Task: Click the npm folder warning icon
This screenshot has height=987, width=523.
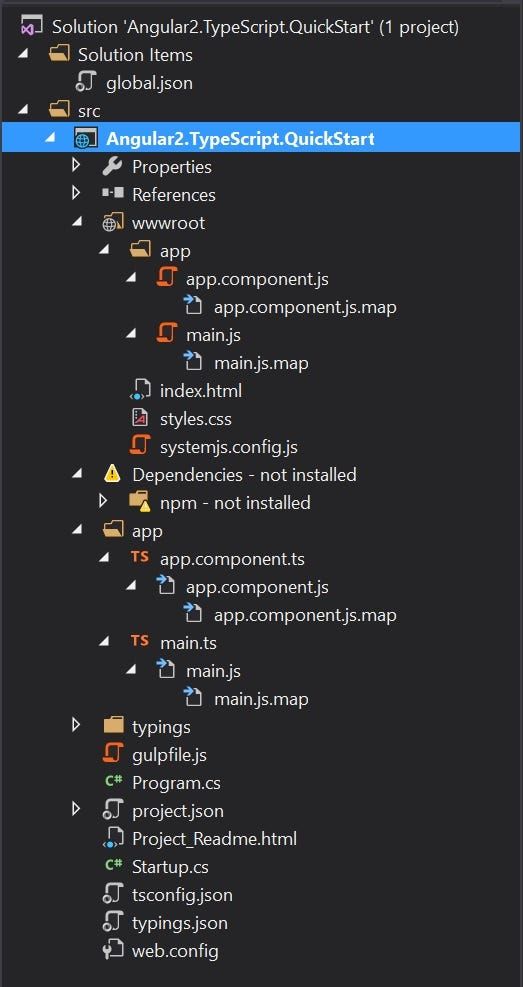Action: pos(140,502)
